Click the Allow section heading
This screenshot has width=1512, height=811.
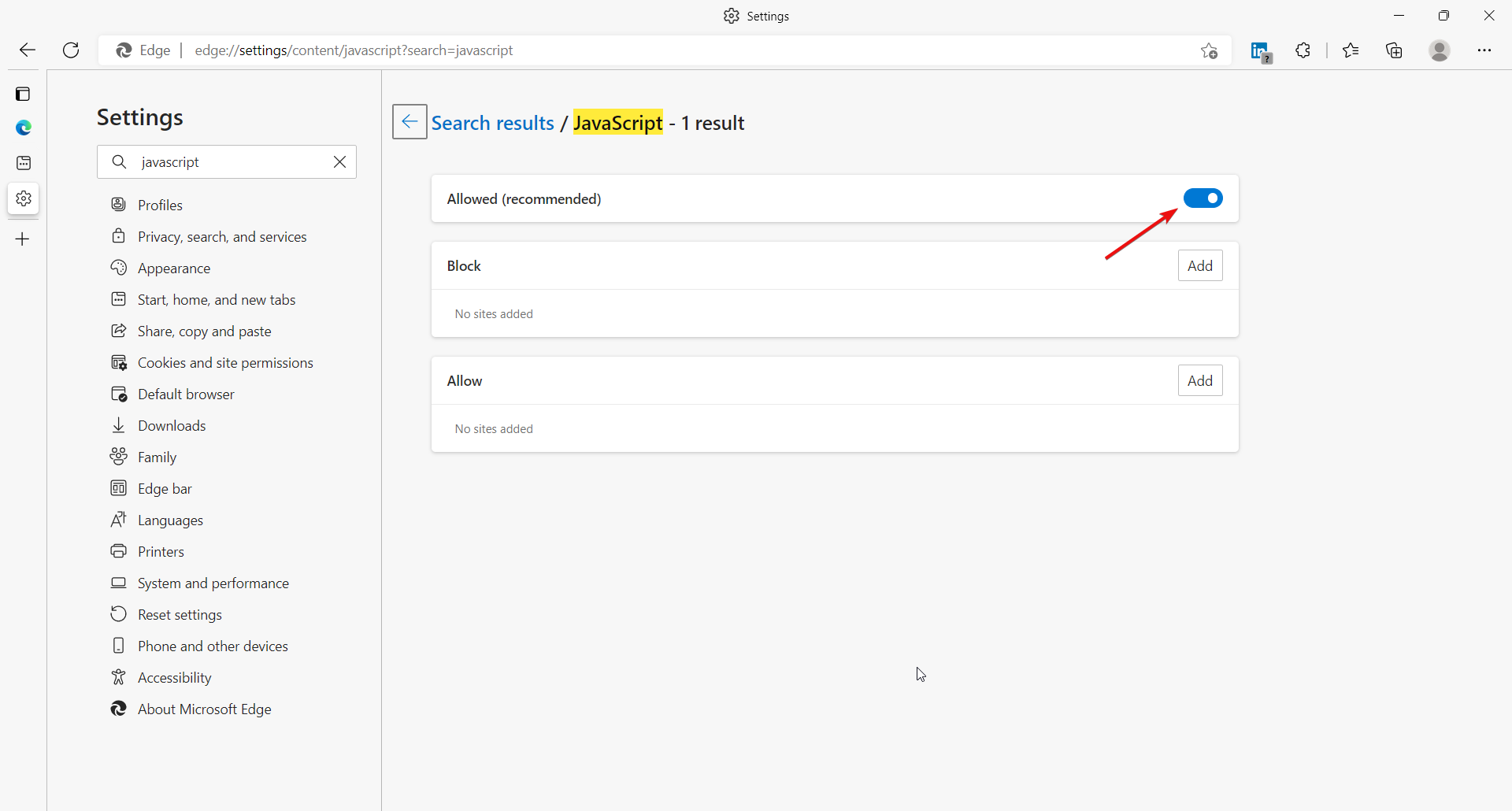tap(465, 380)
